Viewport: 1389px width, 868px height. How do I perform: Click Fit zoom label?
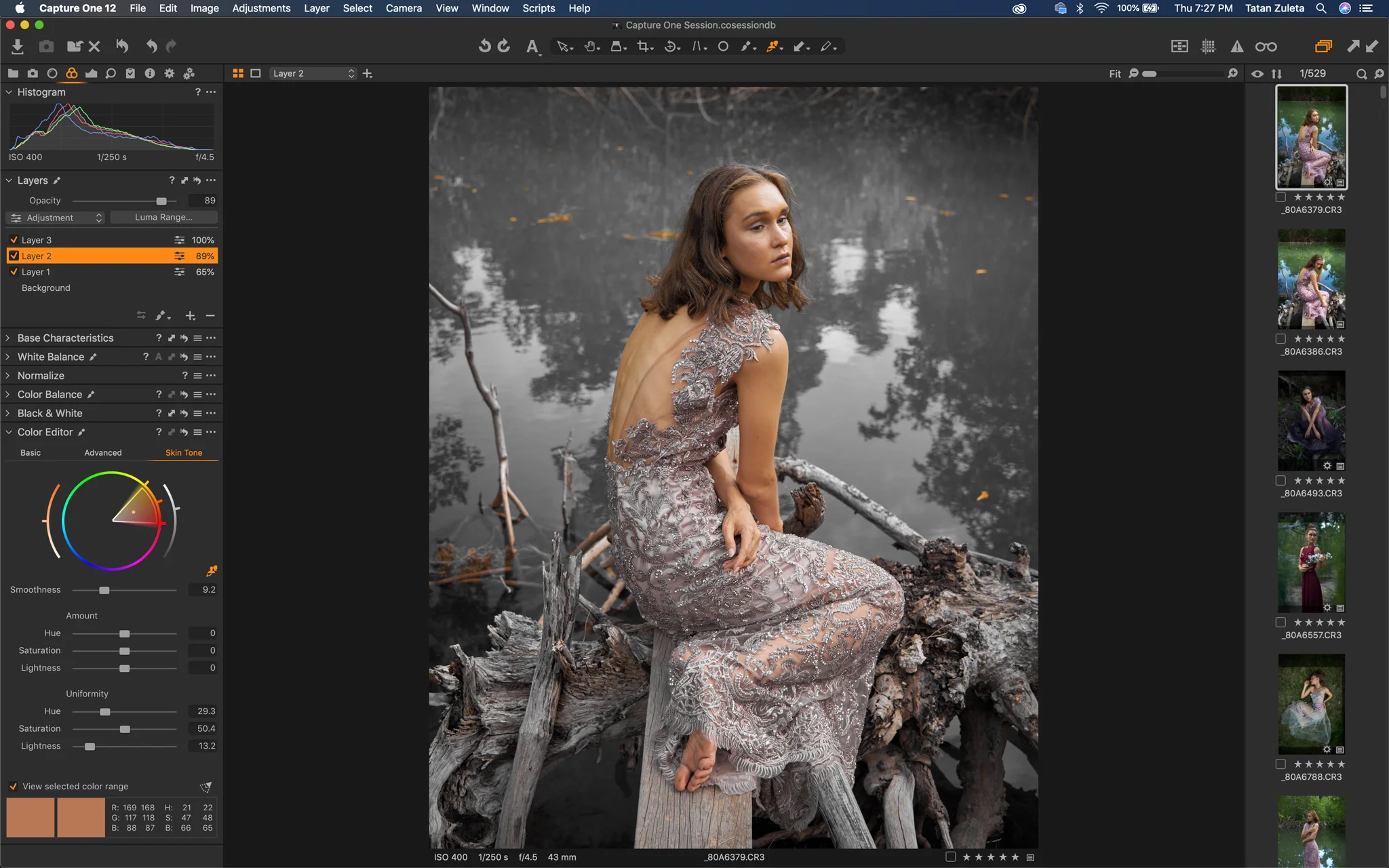click(x=1115, y=74)
